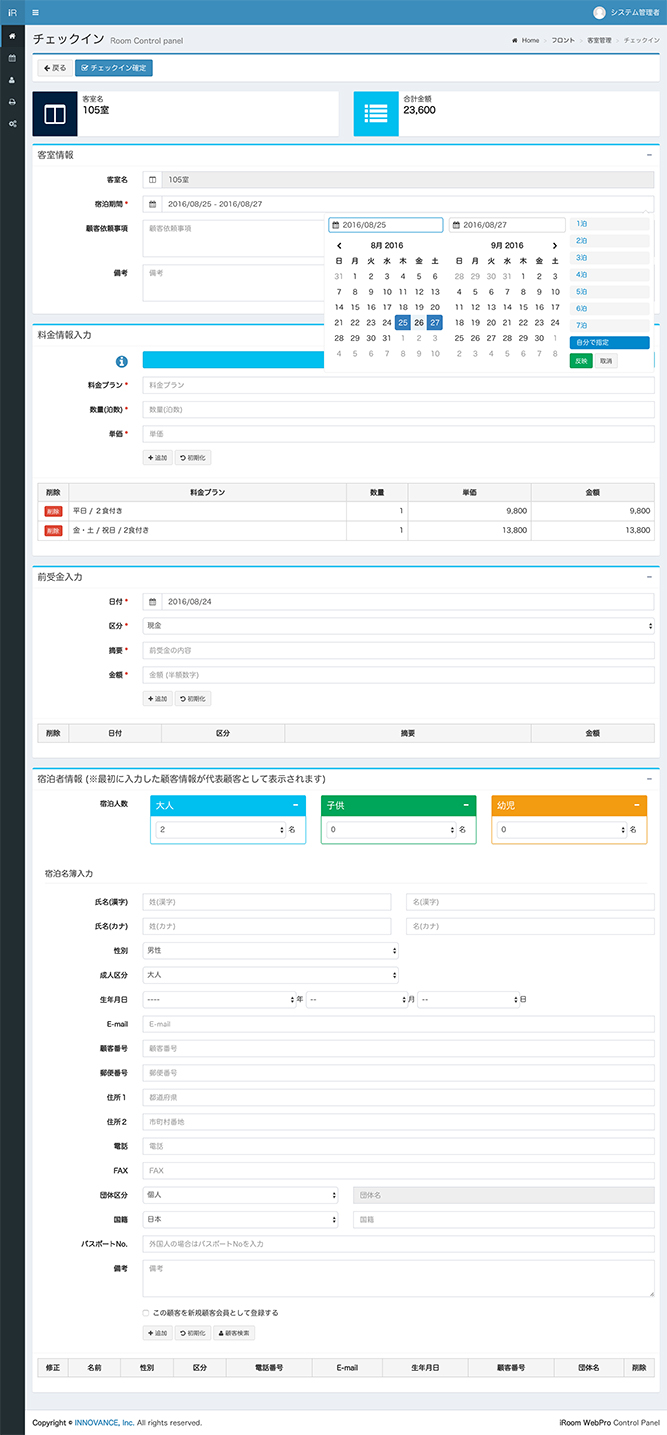
Task: Collapse the 幼児 guest count box
Action: [637, 805]
